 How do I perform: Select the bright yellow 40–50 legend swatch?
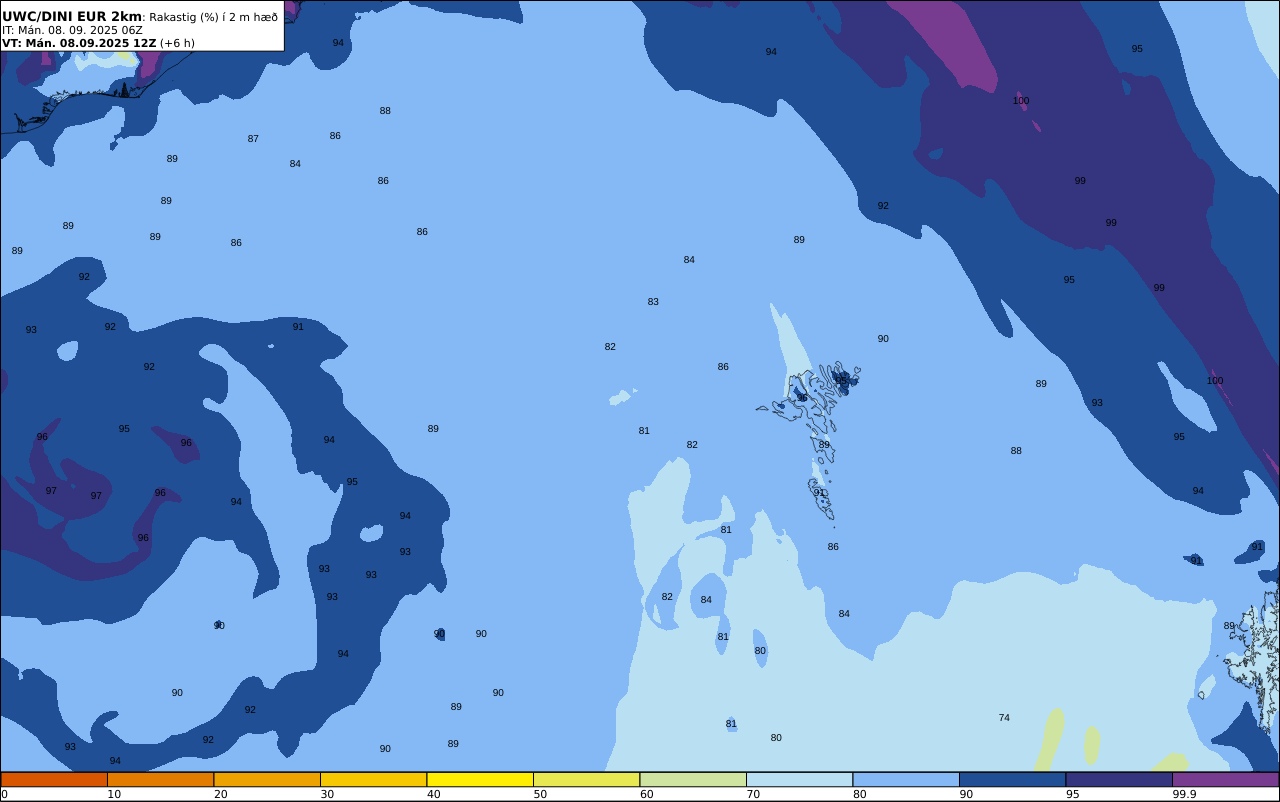tap(480, 779)
